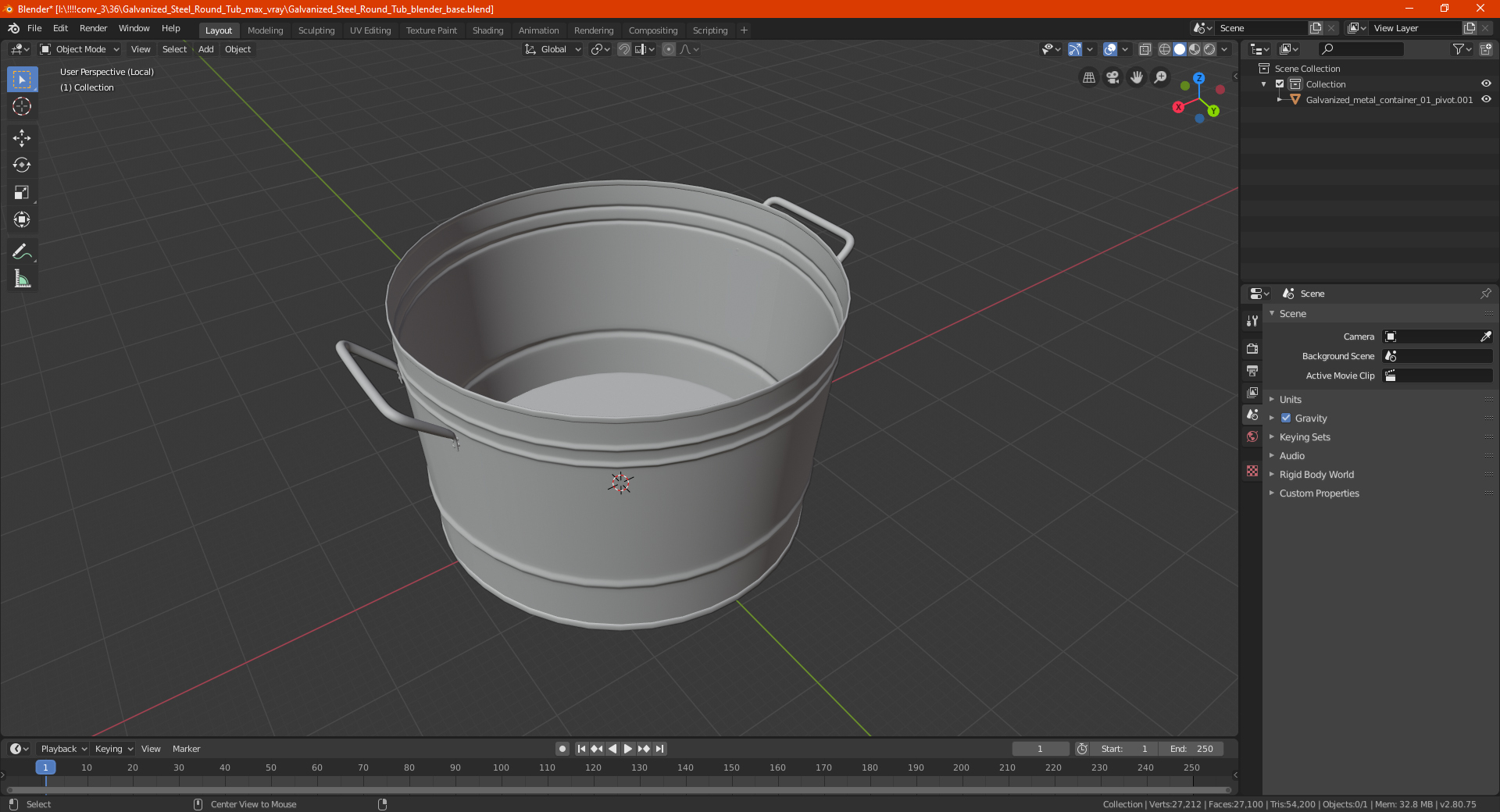Switch to wireframe shading
The height and width of the screenshot is (812, 1500).
click(1164, 49)
